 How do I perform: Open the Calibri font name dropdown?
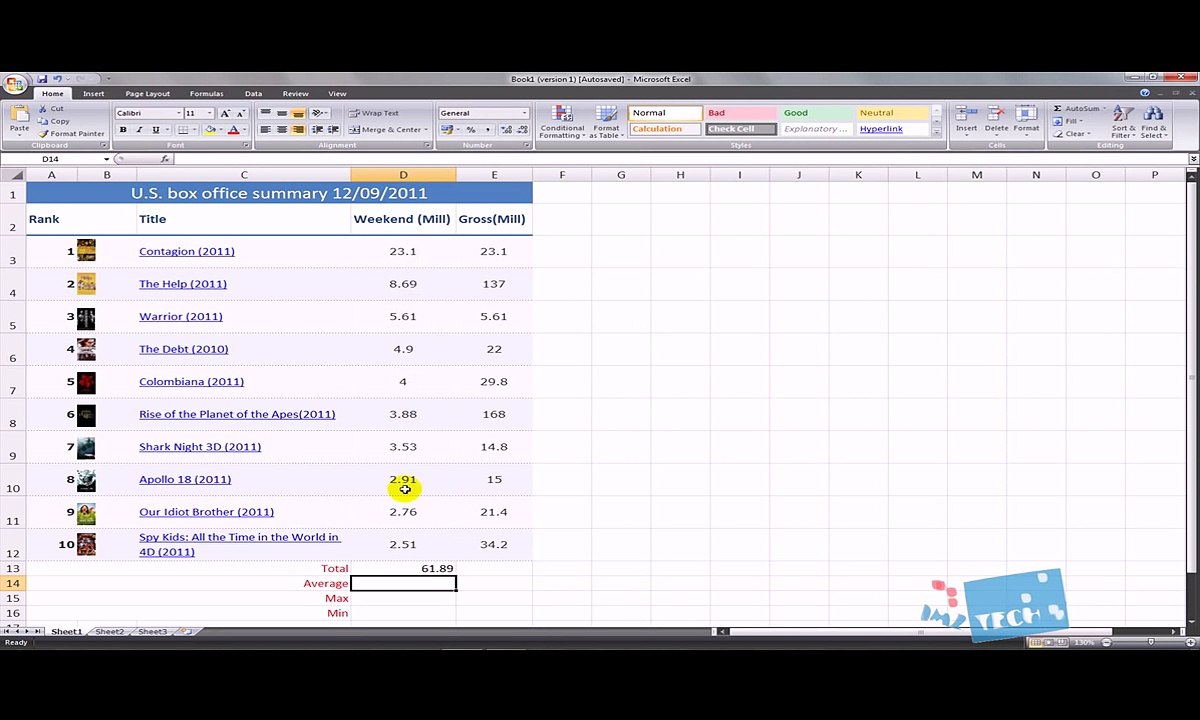click(x=179, y=113)
